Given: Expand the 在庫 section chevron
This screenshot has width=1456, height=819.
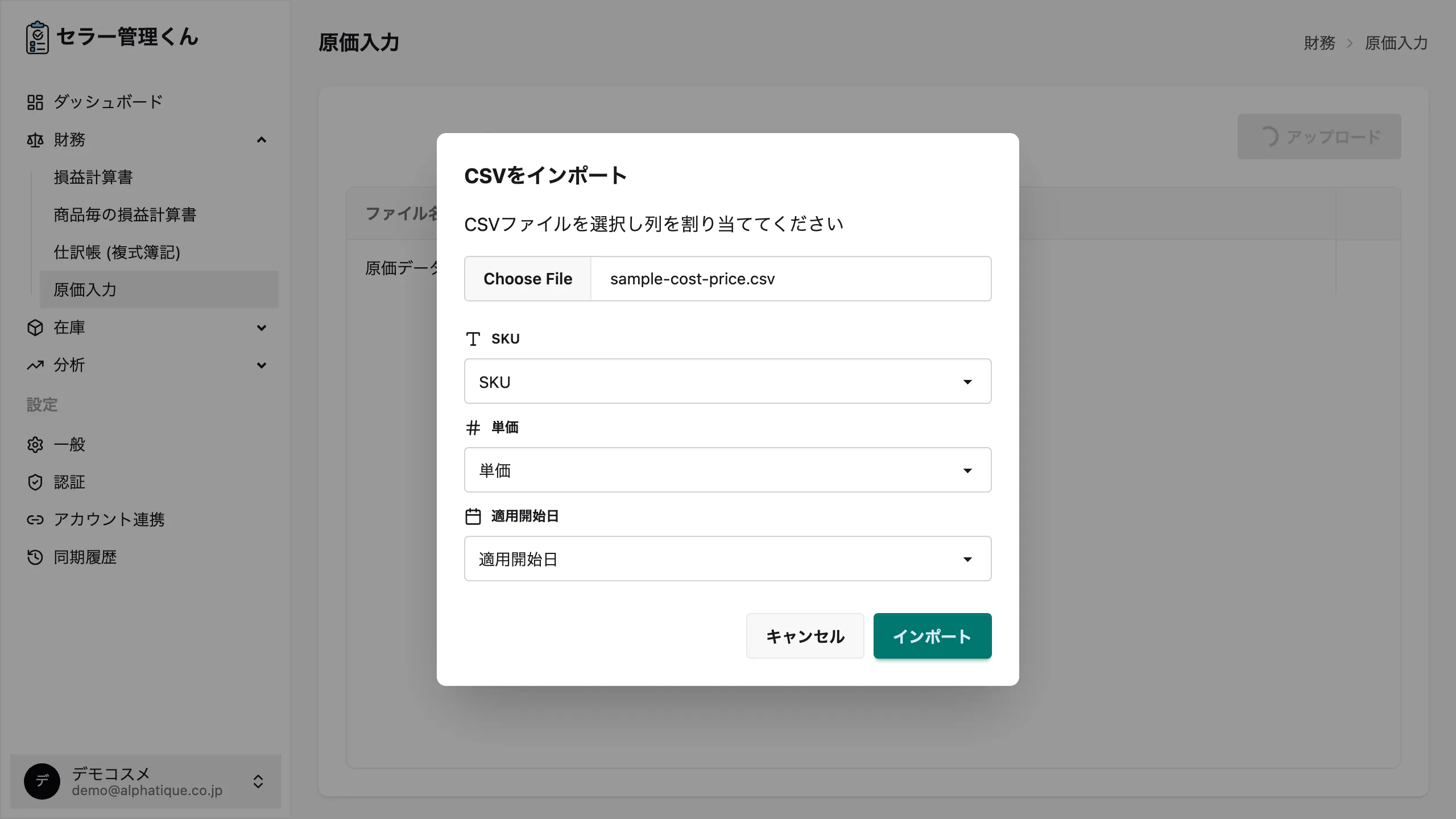Looking at the screenshot, I should coord(262,328).
